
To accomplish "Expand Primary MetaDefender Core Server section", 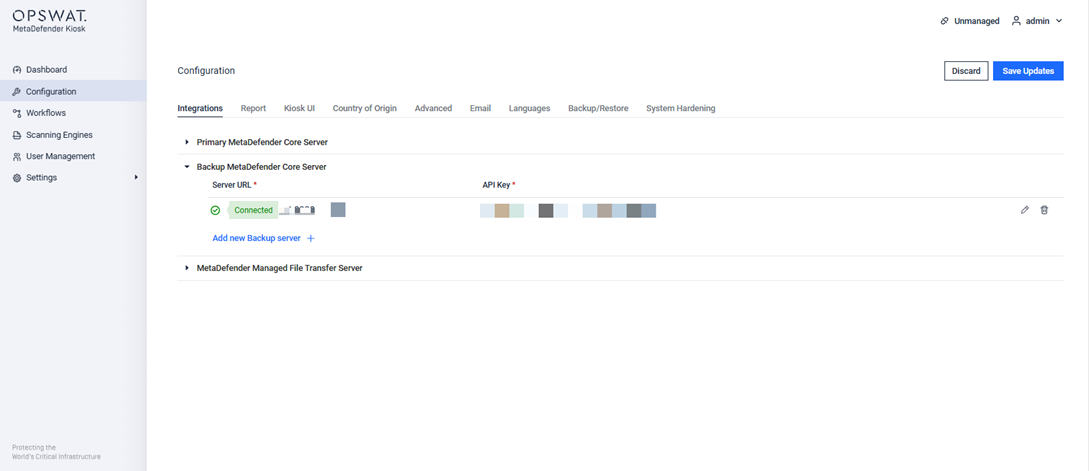I will [187, 142].
